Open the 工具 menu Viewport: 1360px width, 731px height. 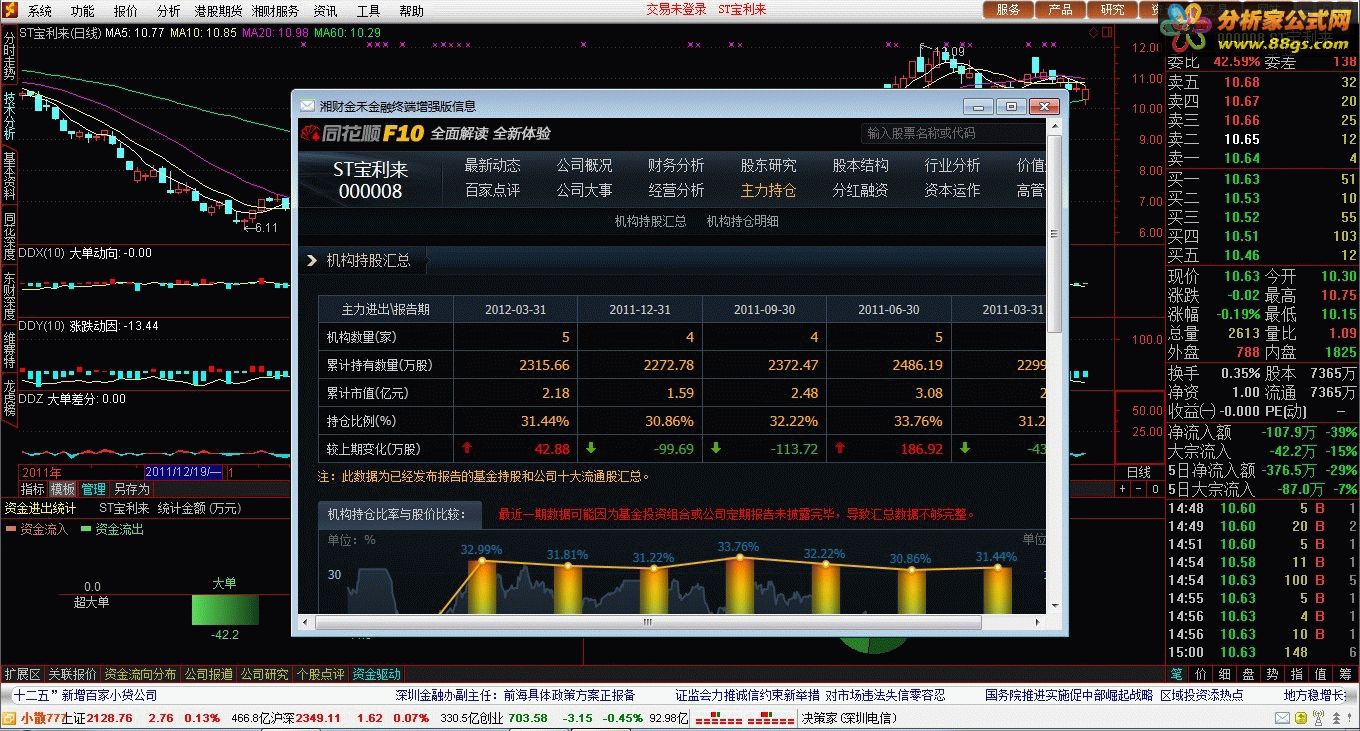[x=368, y=11]
